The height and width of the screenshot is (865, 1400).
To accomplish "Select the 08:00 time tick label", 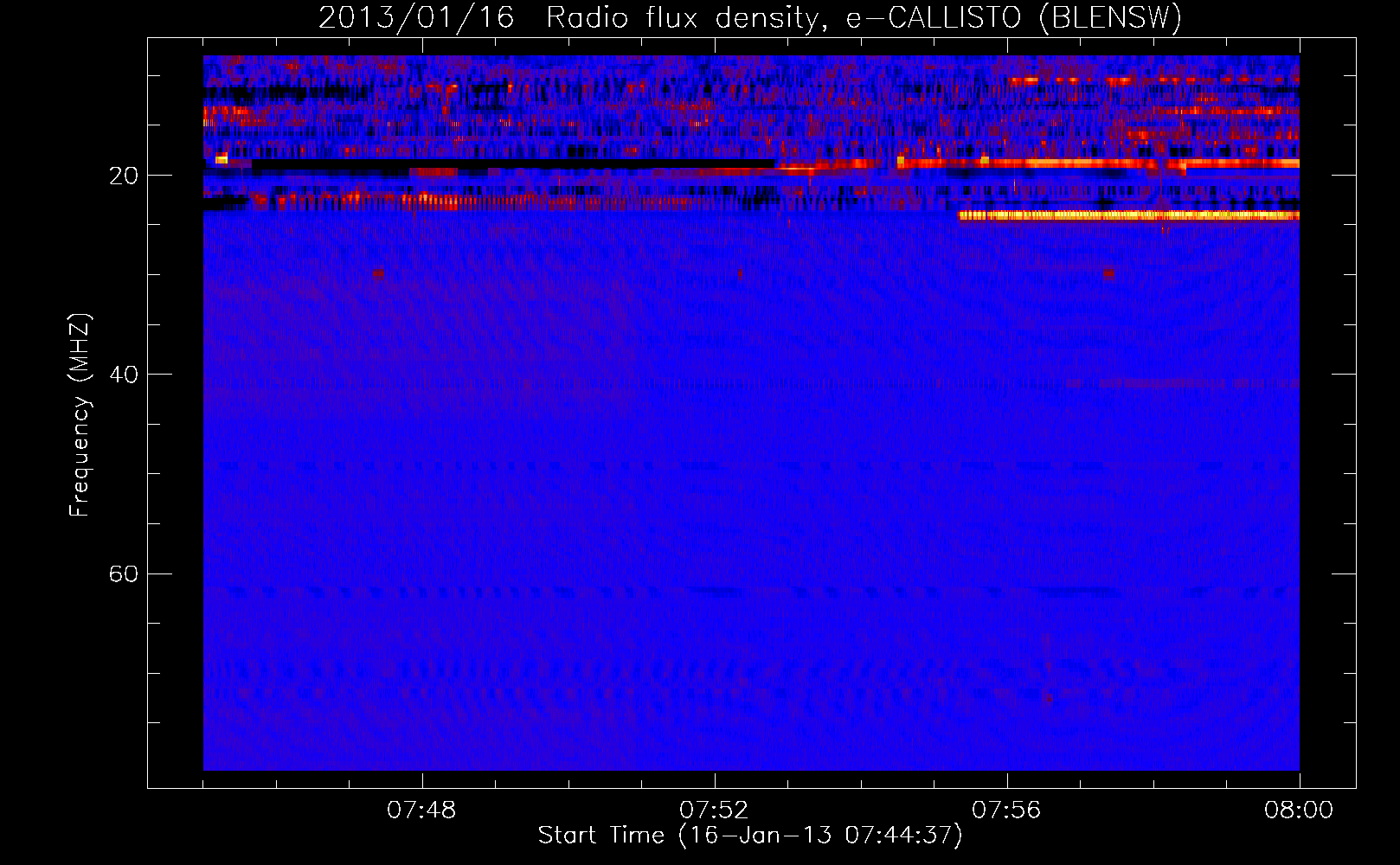I will click(1299, 811).
